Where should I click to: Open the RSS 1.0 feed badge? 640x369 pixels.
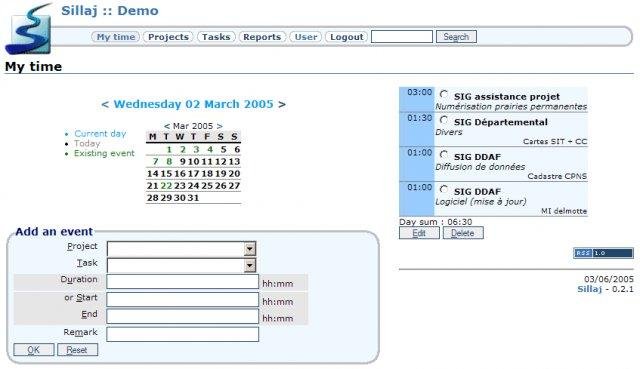pyautogui.click(x=603, y=253)
